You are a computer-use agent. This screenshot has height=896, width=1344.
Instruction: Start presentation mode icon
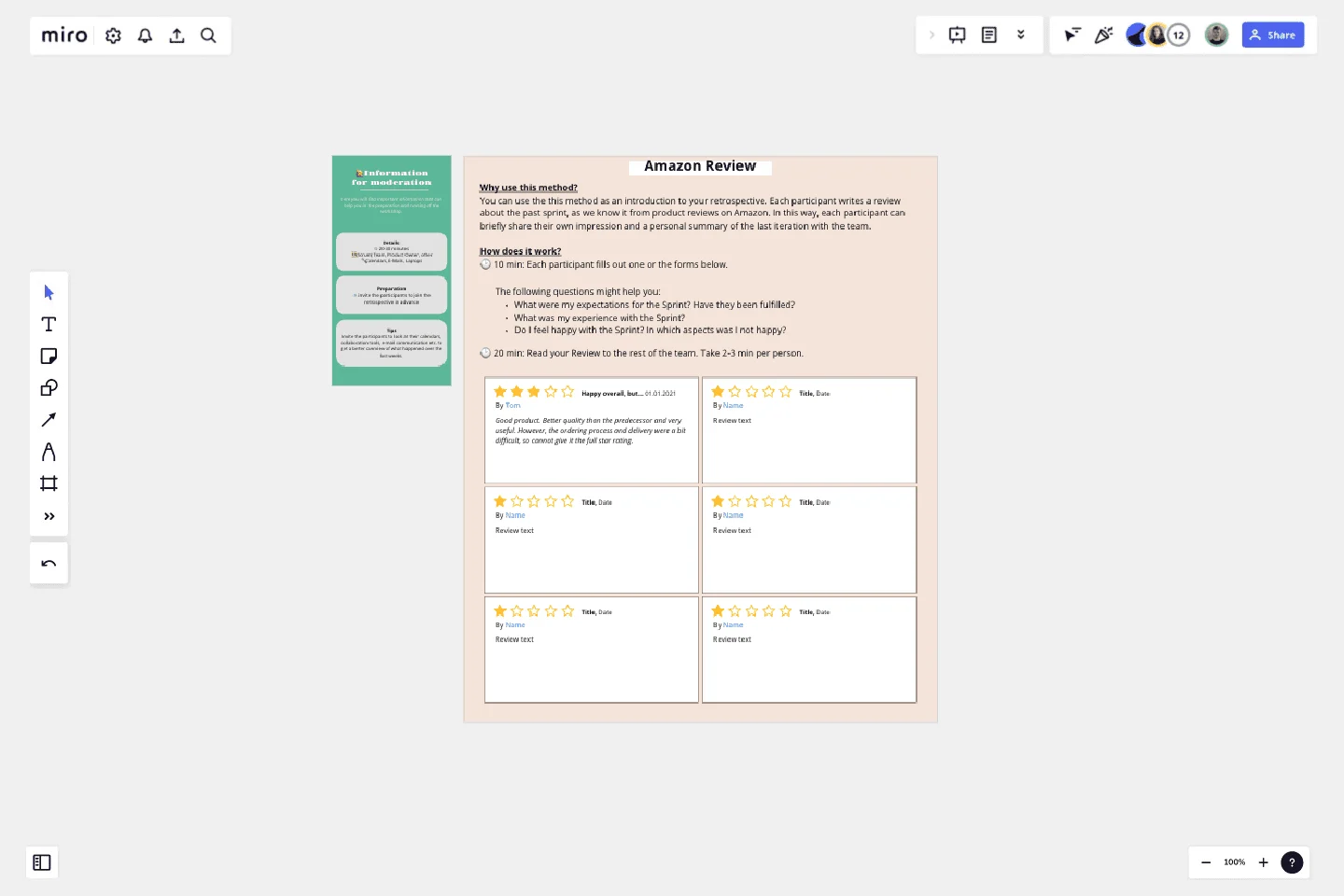click(x=958, y=35)
